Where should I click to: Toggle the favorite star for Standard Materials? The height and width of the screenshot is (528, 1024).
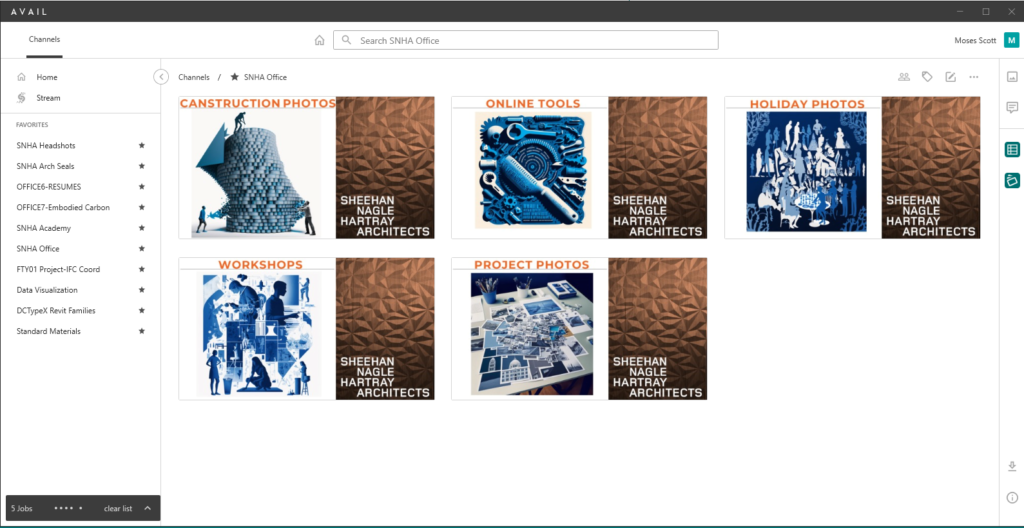[x=142, y=331]
